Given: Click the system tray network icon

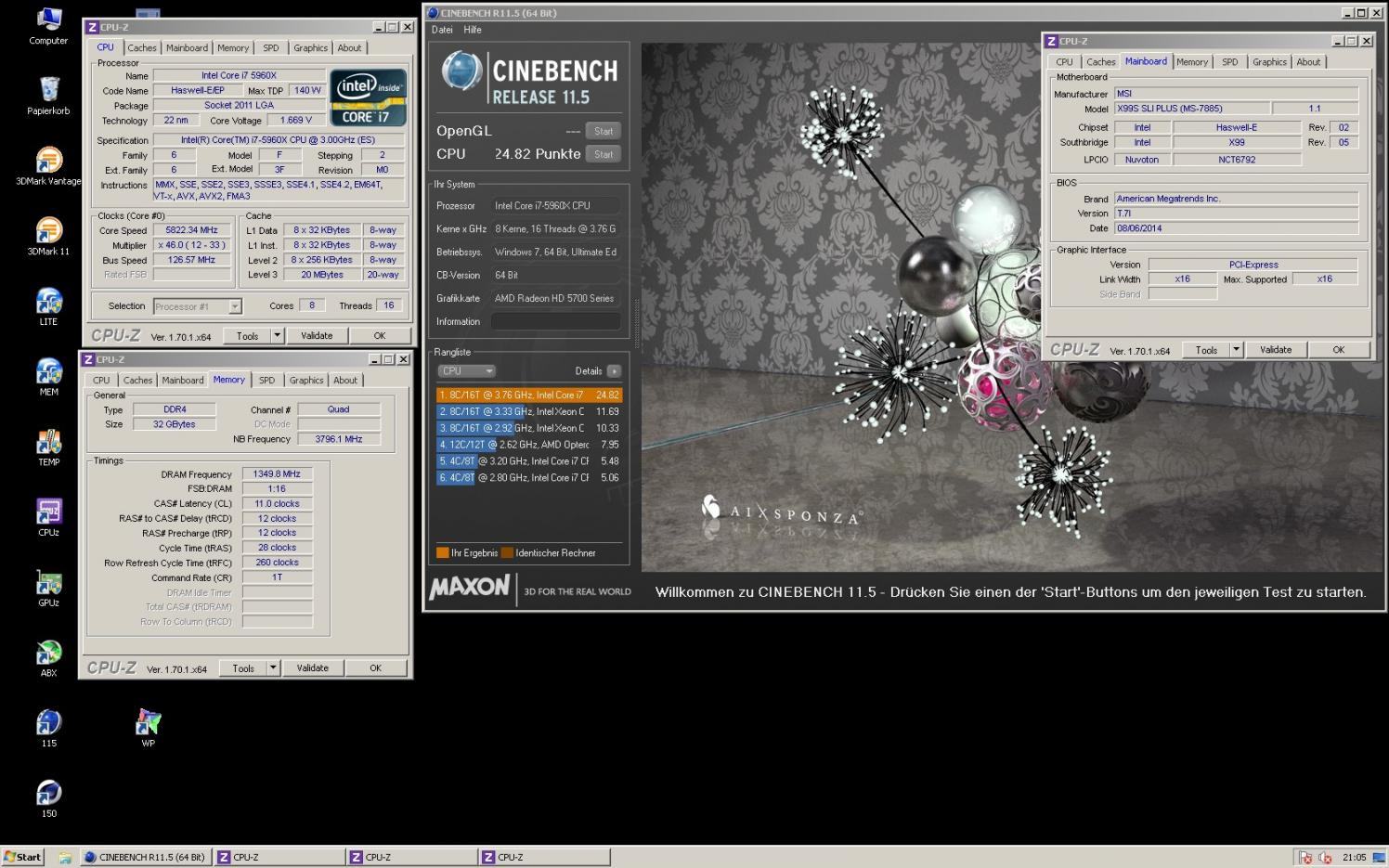Looking at the screenshot, I should coord(1305,857).
